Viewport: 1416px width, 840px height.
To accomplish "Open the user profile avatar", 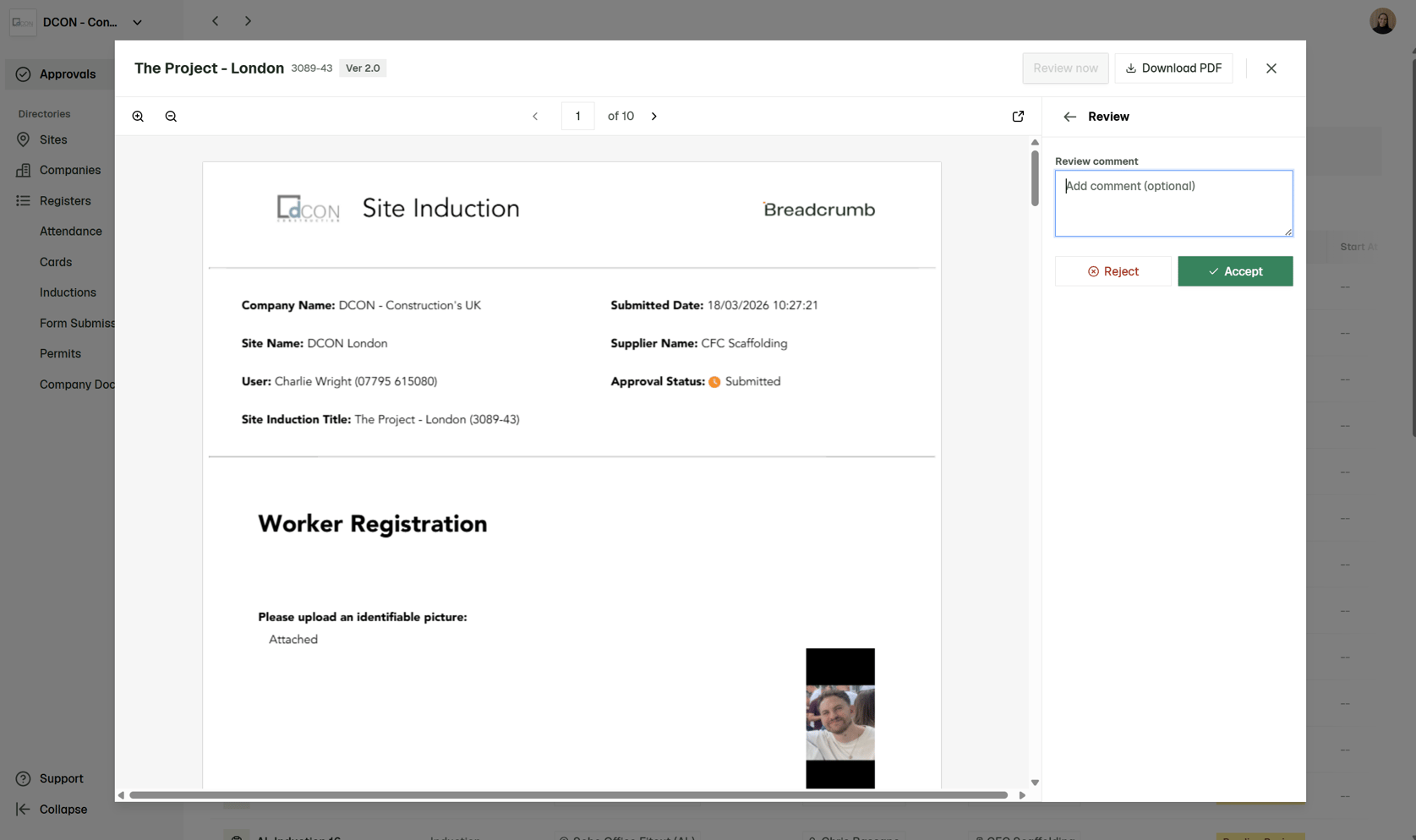I will 1382,21.
